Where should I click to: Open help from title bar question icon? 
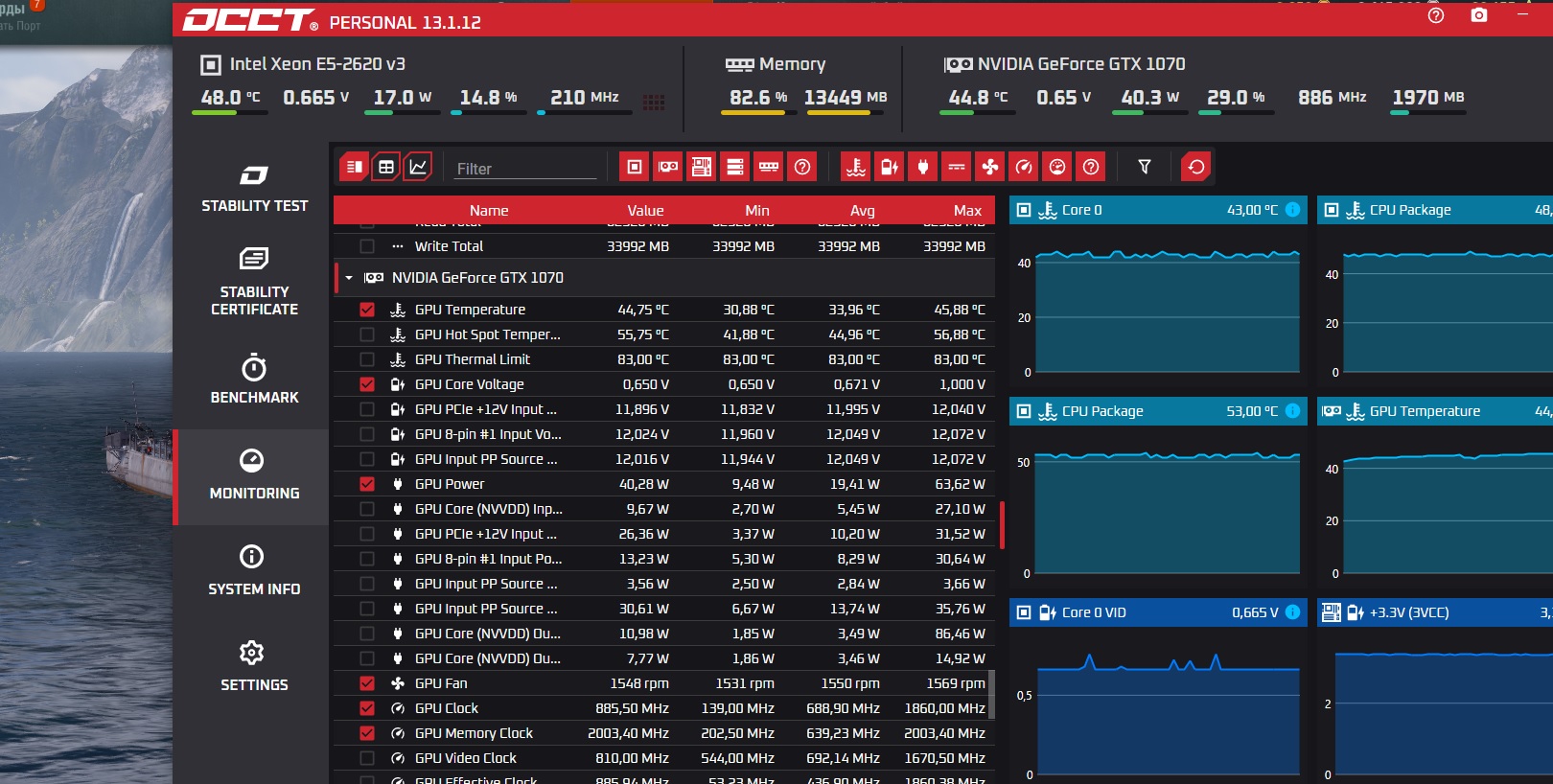(1436, 15)
